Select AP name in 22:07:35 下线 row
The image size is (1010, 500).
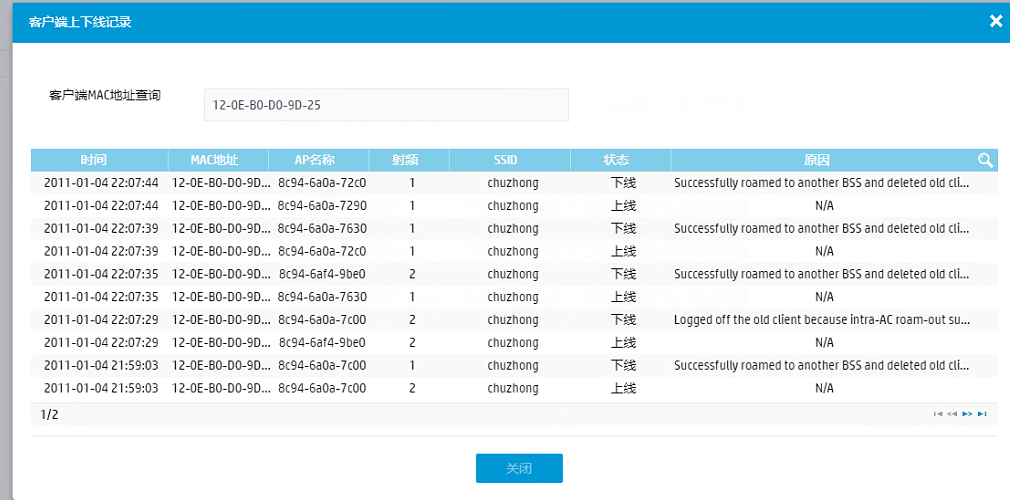[322, 274]
